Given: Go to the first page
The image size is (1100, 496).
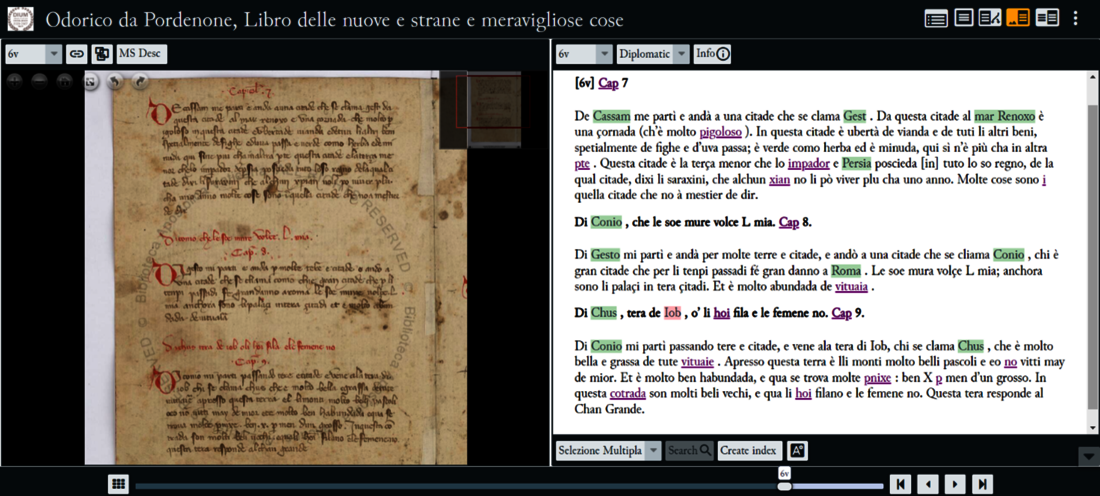Looking at the screenshot, I should pyautogui.click(x=900, y=484).
